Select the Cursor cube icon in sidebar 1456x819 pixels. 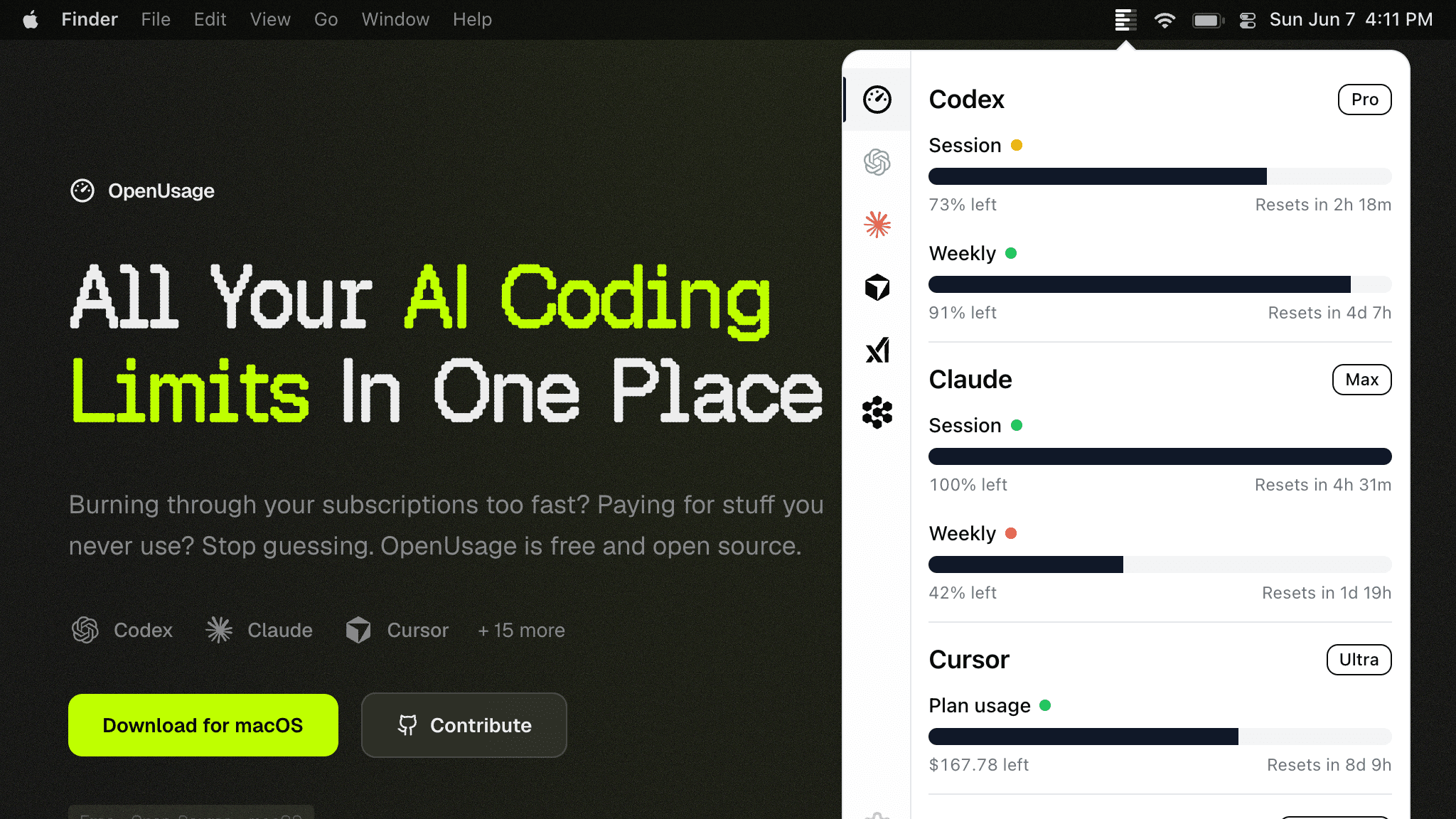[877, 287]
